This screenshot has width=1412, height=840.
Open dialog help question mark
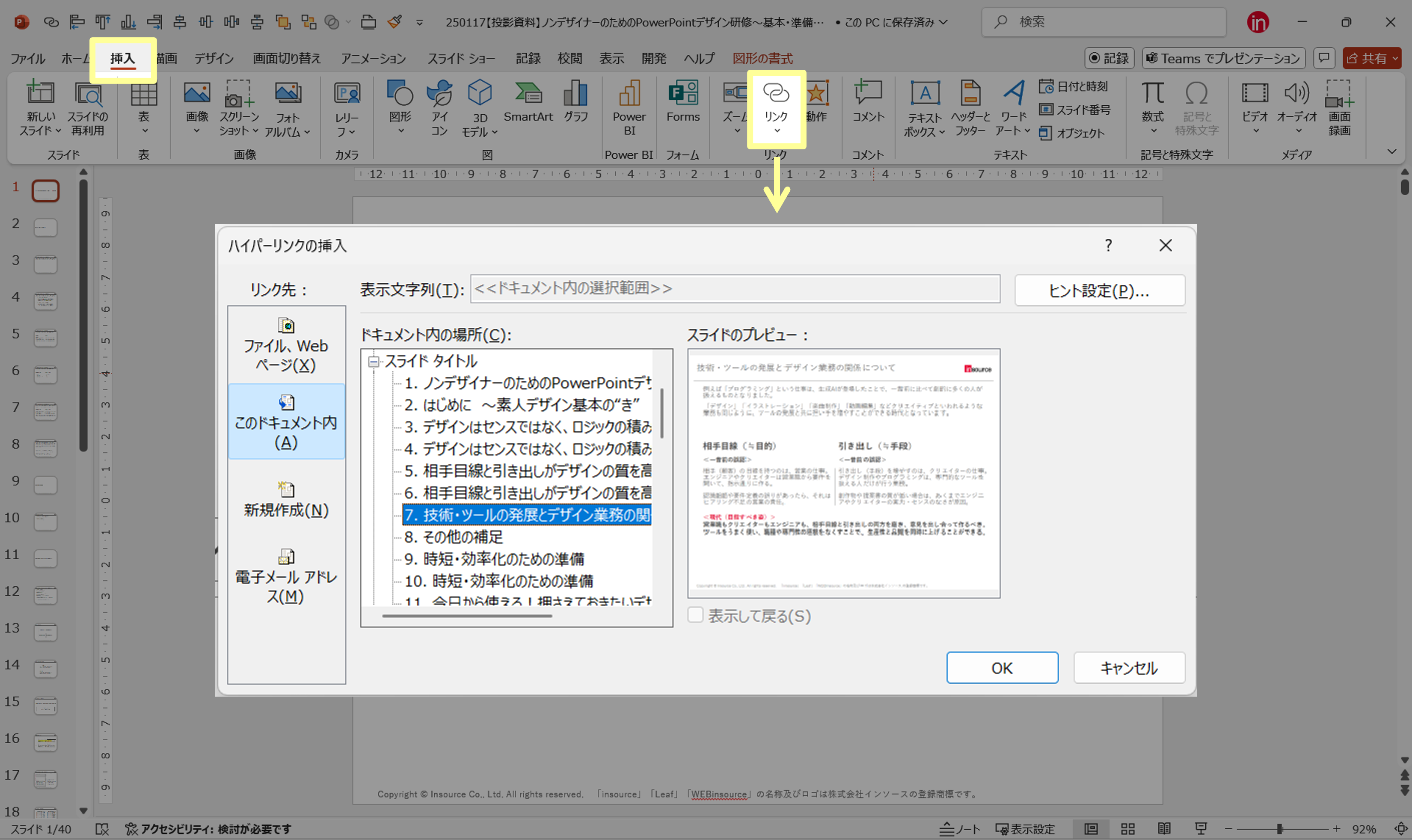click(x=1108, y=246)
